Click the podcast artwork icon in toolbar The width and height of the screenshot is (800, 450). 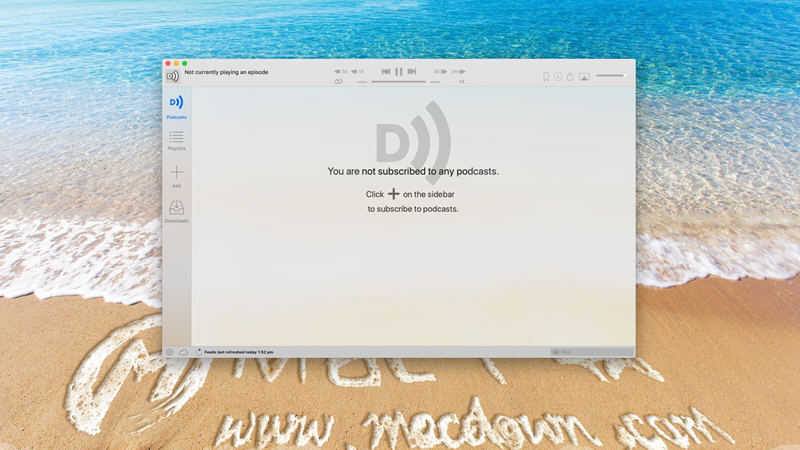[172, 77]
